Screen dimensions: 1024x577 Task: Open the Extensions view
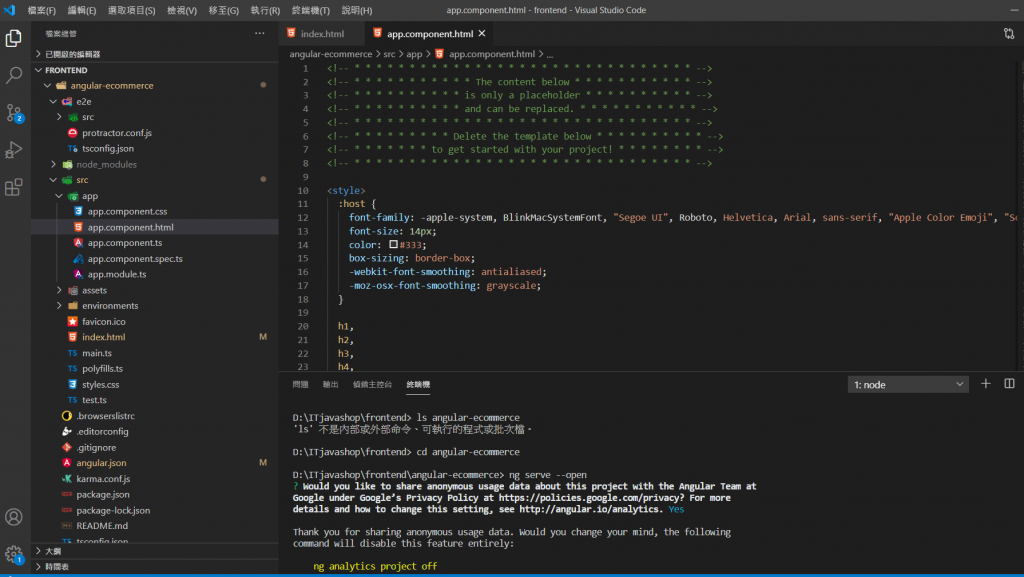[x=14, y=187]
